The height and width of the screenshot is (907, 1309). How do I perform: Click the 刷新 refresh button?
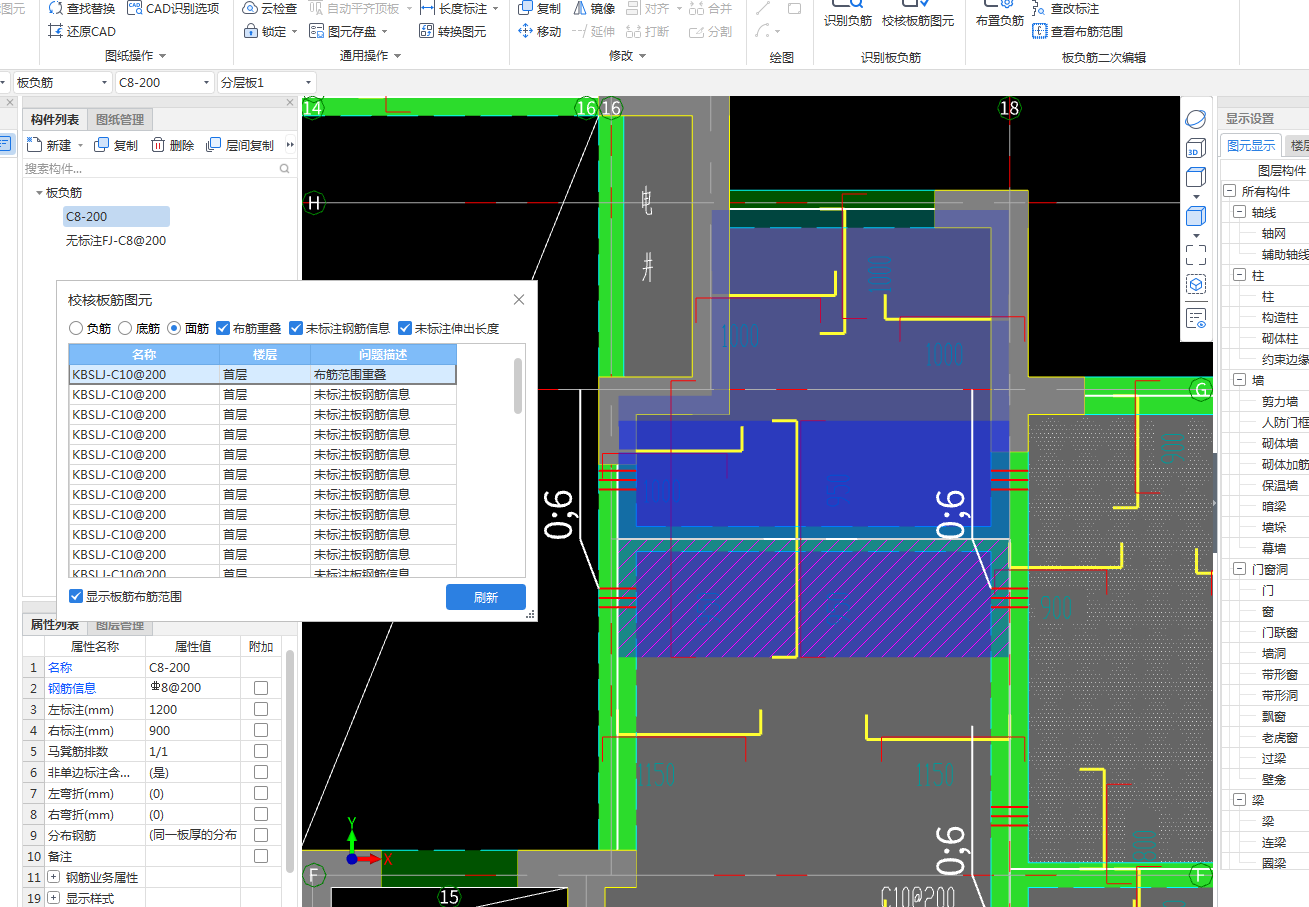click(485, 597)
